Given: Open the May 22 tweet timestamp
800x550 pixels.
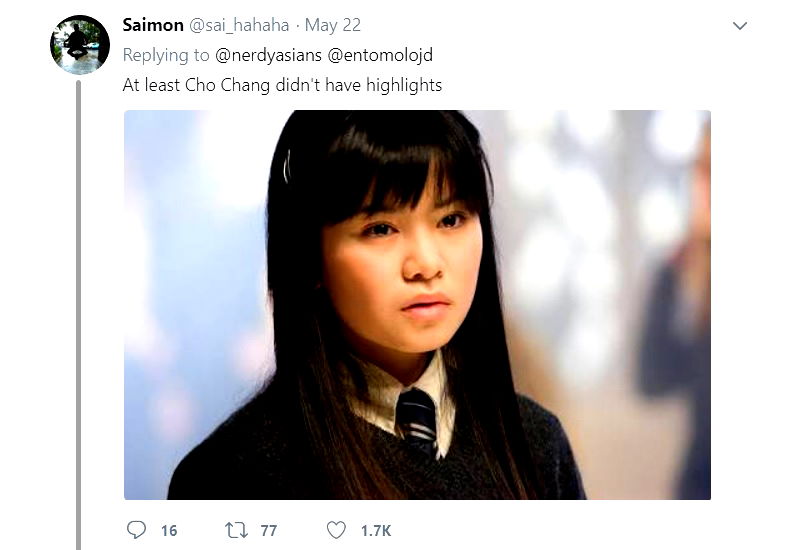Looking at the screenshot, I should pyautogui.click(x=333, y=26).
